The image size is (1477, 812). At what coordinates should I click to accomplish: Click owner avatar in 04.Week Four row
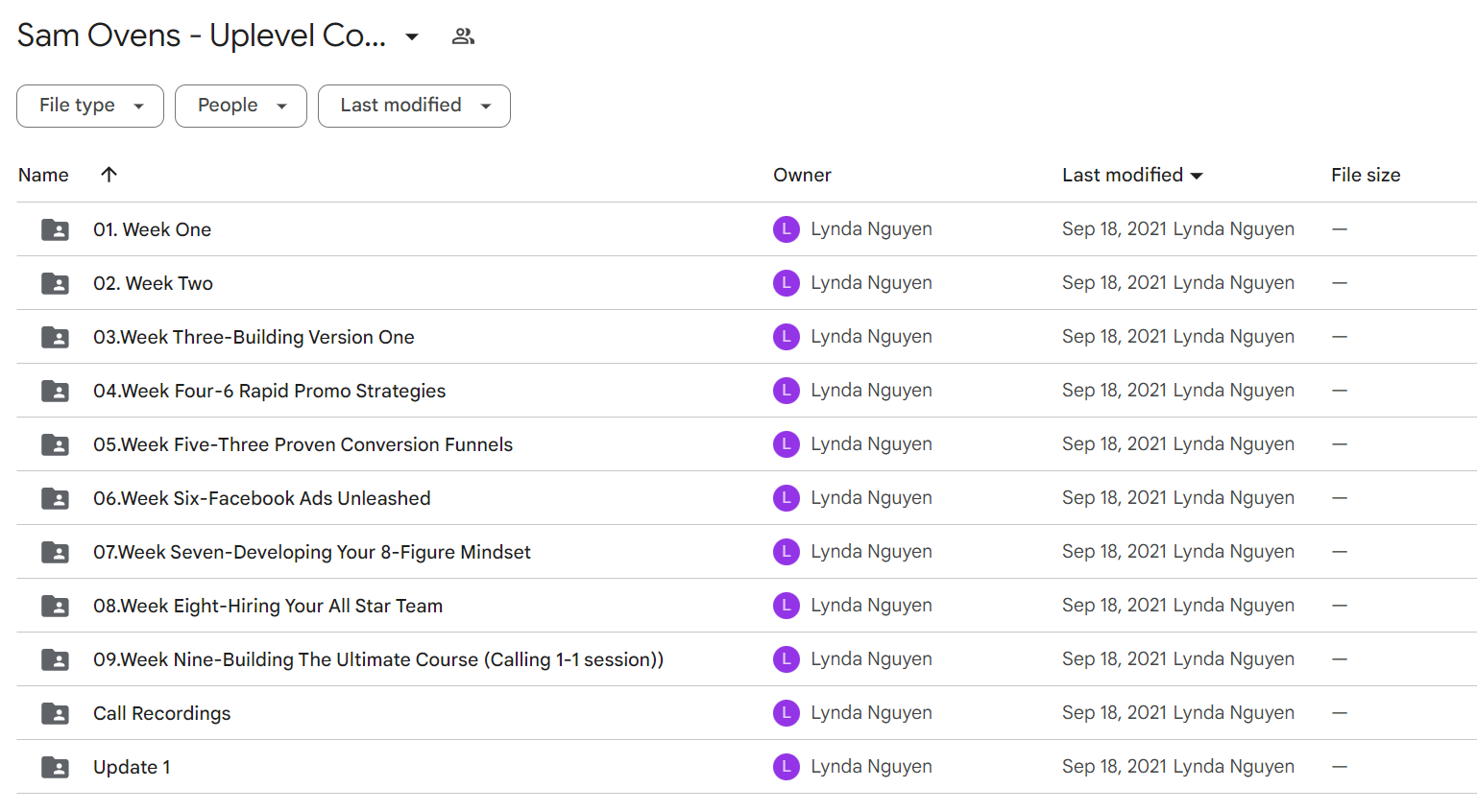pos(787,391)
